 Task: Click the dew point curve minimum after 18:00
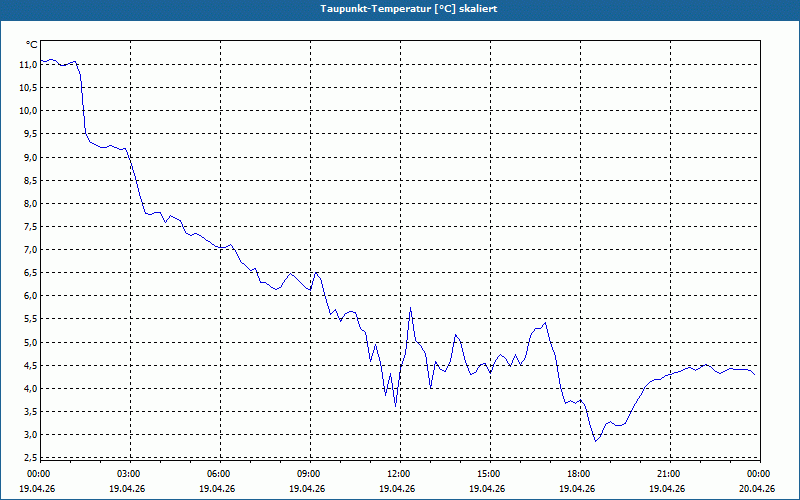595,441
